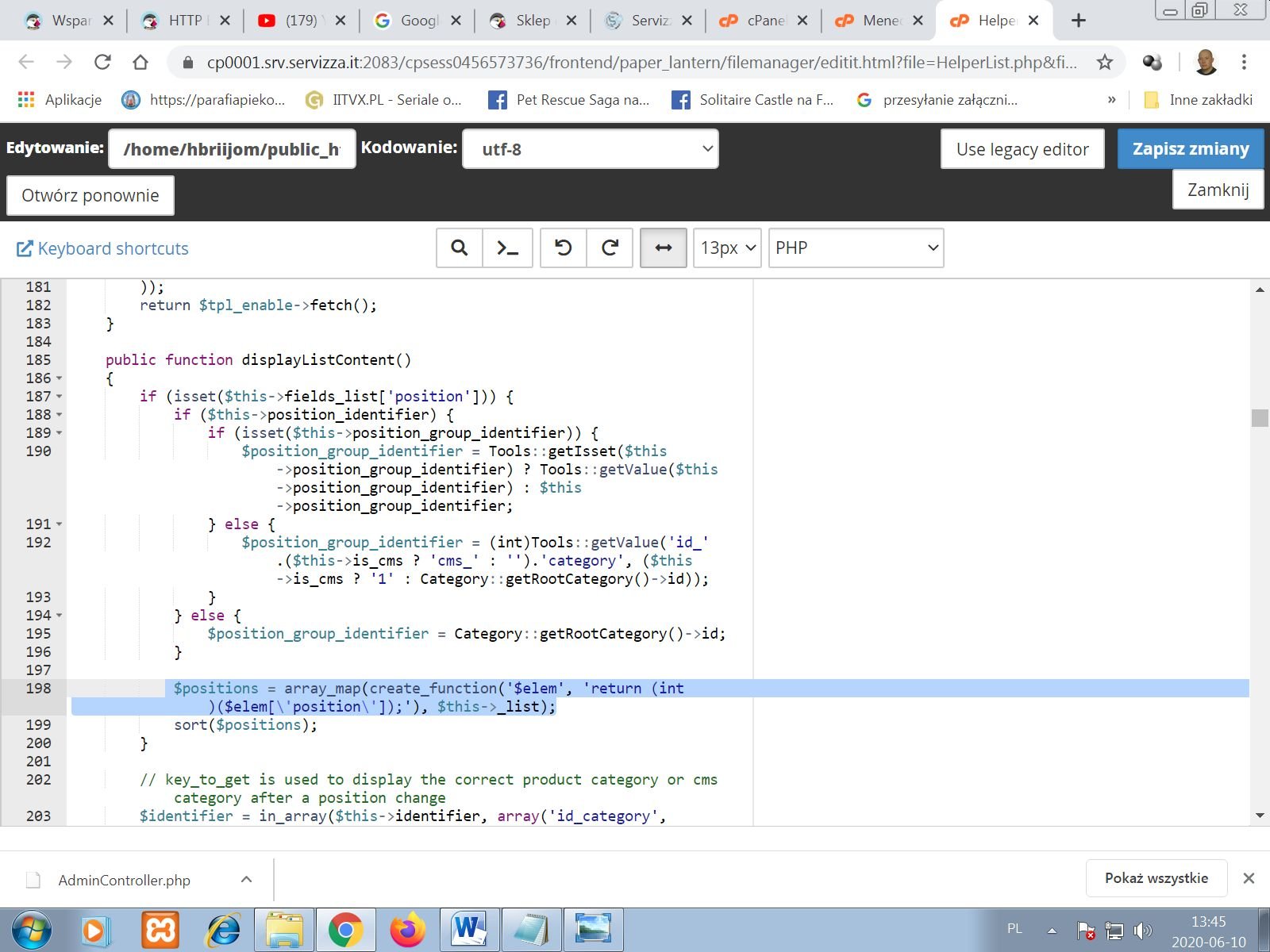Collapse code fold at line 194
This screenshot has height=952, width=1270.
point(60,616)
